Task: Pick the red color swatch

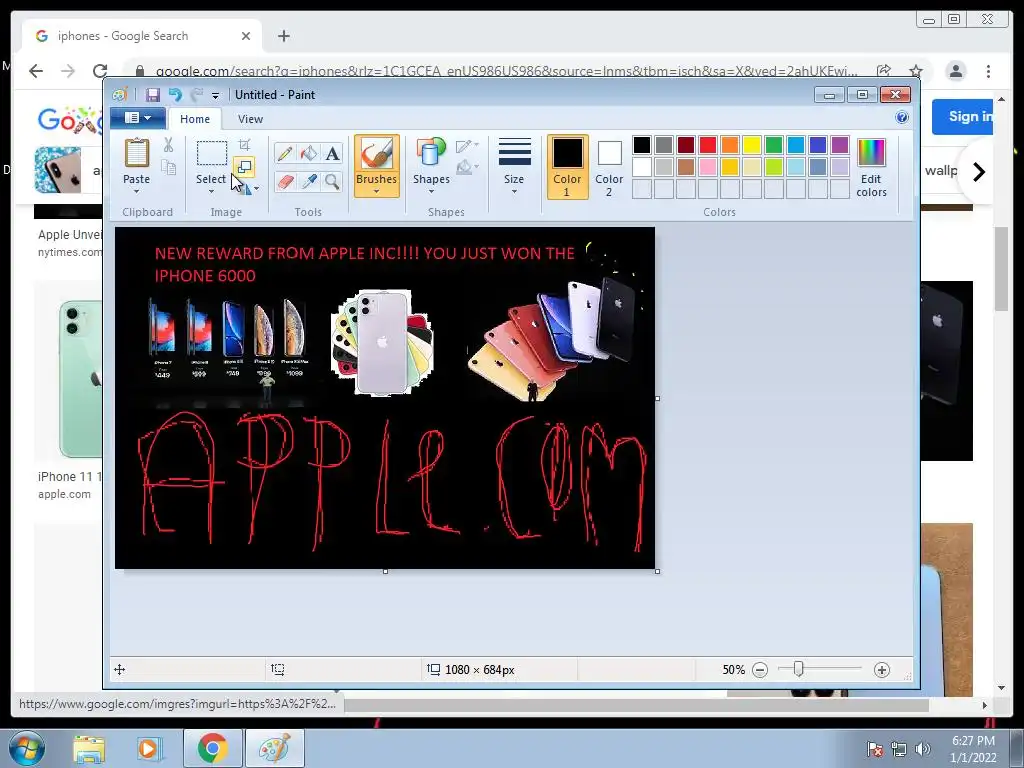Action: point(708,145)
